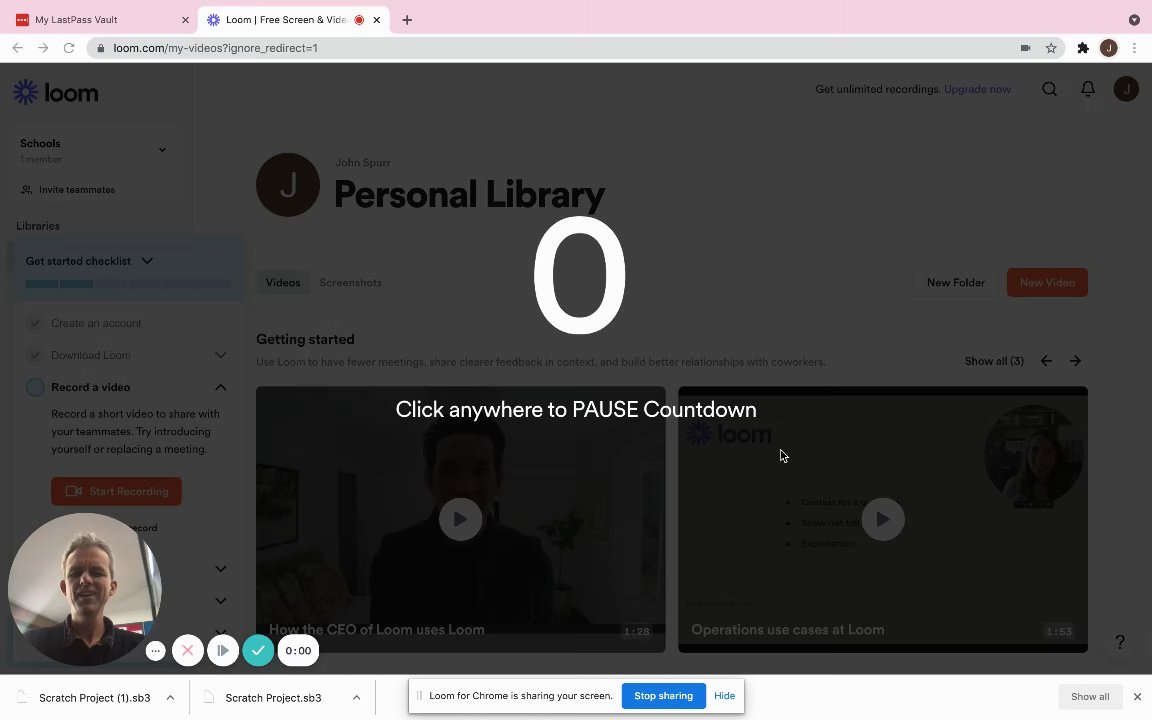The image size is (1152, 720).
Task: Click Stop sharing in the screen share bar
Action: point(663,696)
